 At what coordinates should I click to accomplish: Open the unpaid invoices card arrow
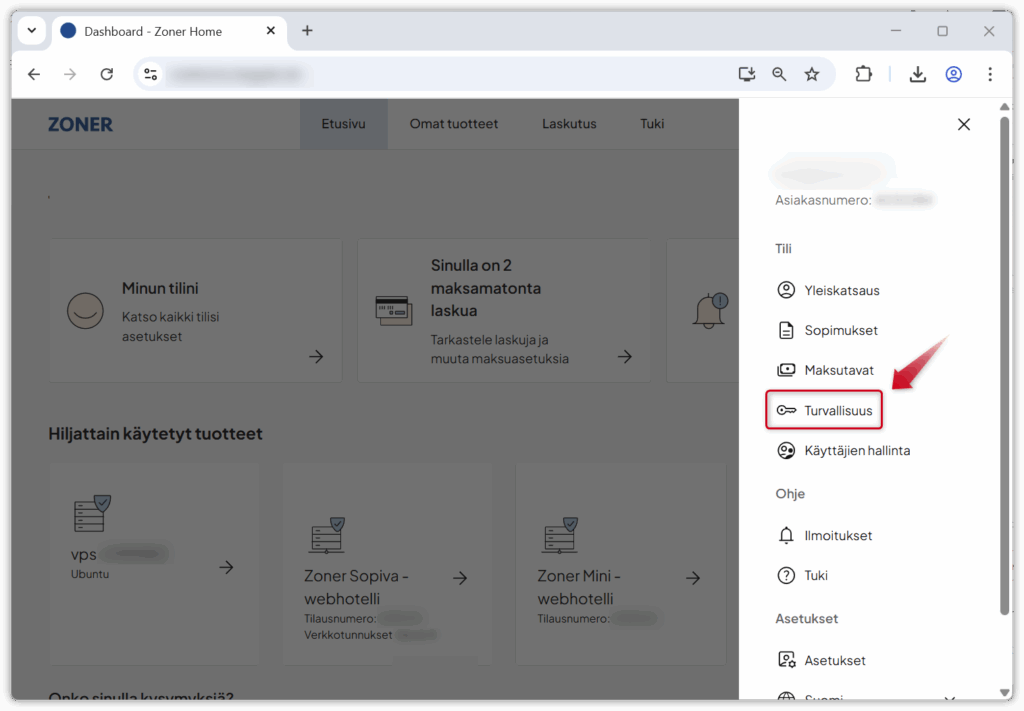click(x=625, y=356)
